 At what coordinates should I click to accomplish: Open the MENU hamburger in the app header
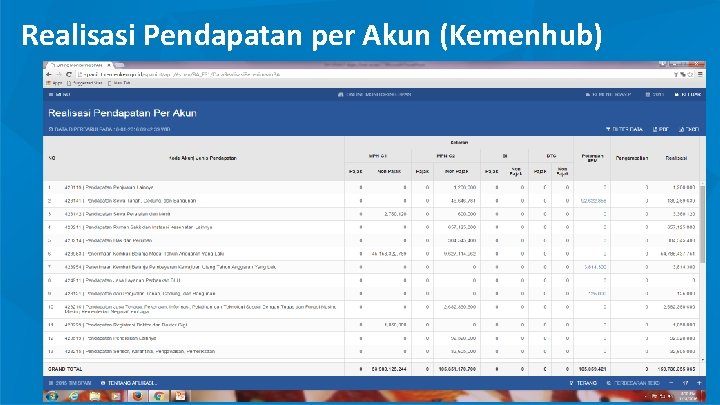click(60, 95)
